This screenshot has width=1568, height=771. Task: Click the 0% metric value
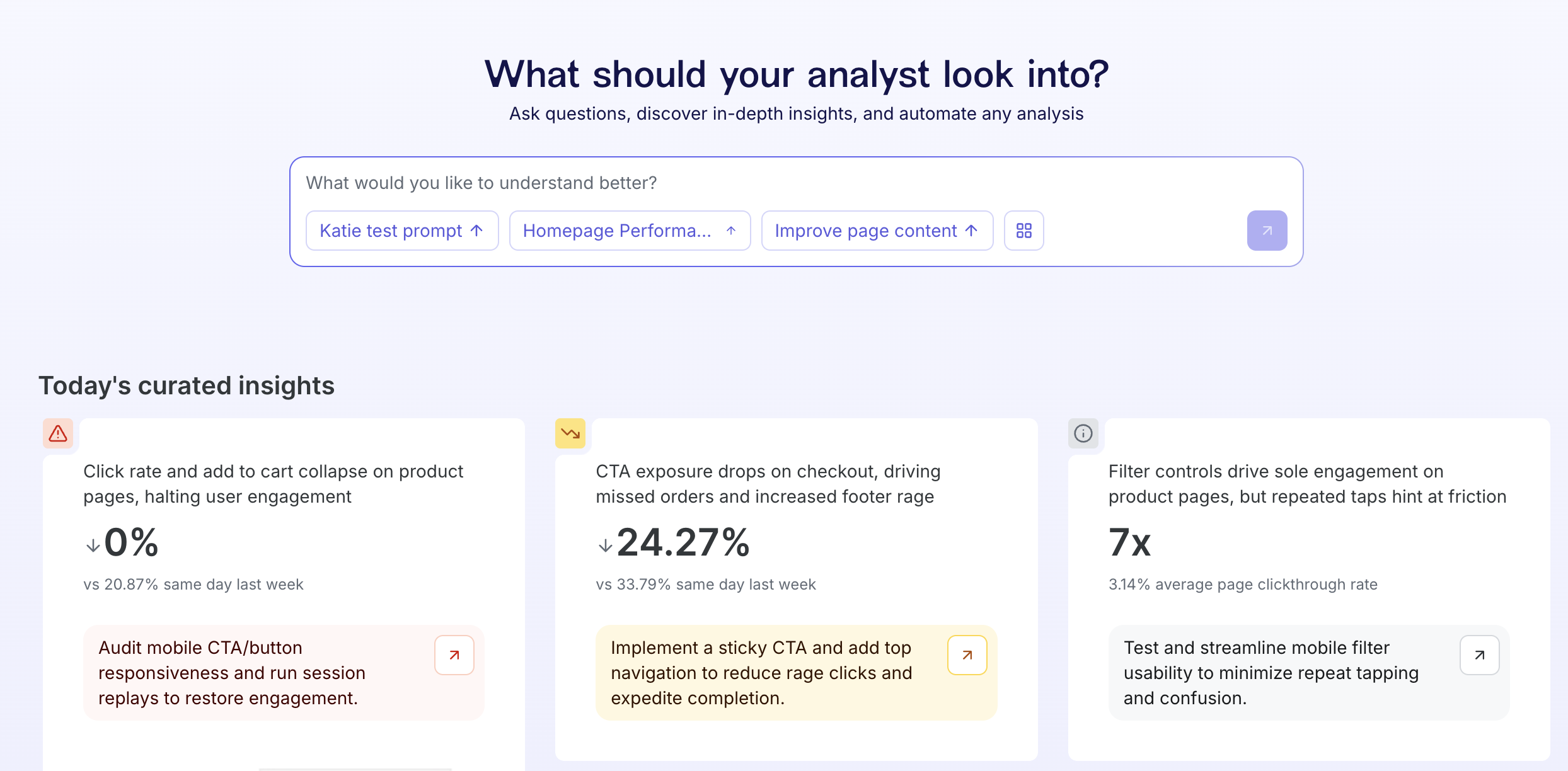tap(131, 542)
